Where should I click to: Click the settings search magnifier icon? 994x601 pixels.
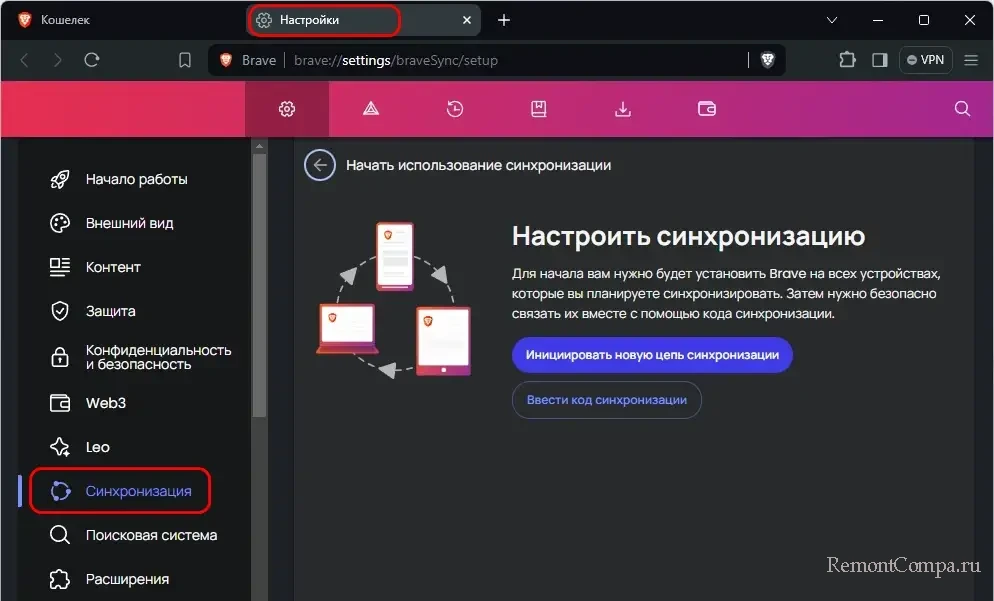962,109
